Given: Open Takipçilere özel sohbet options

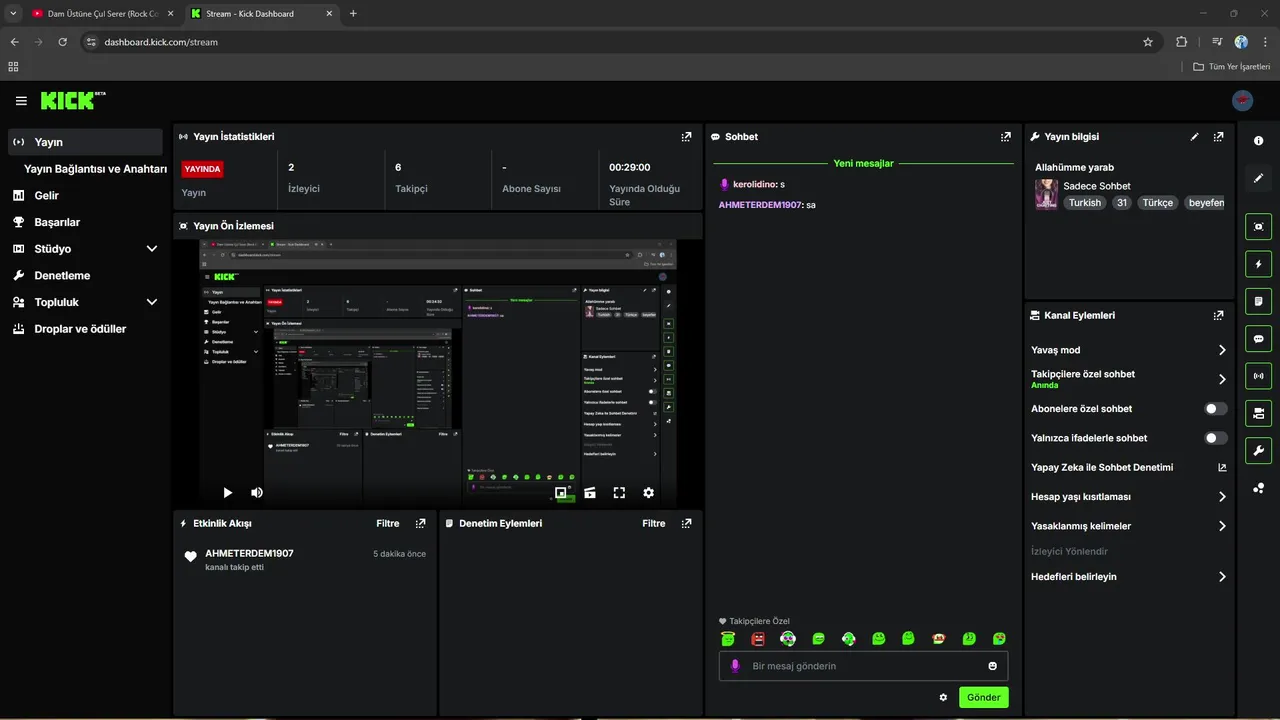Looking at the screenshot, I should pyautogui.click(x=1128, y=379).
